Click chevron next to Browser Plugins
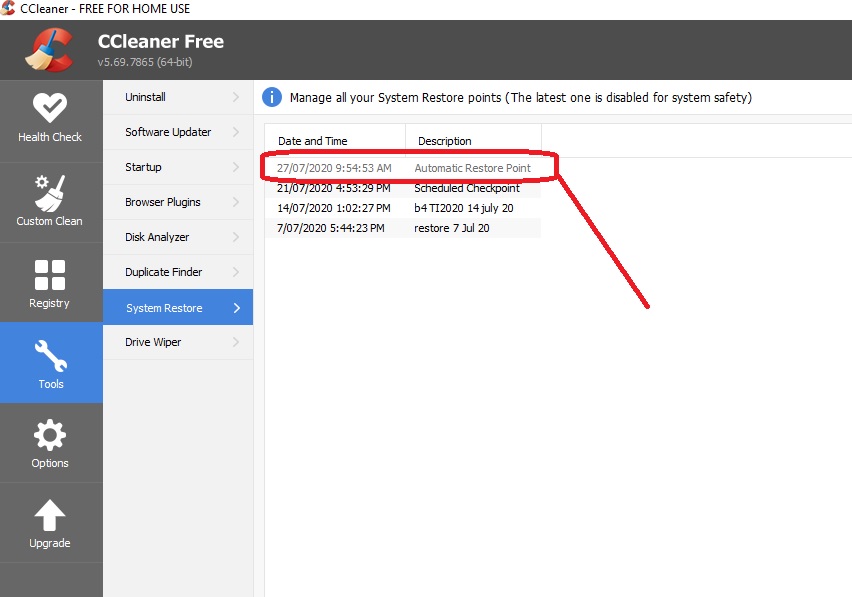The width and height of the screenshot is (852, 597). (236, 202)
